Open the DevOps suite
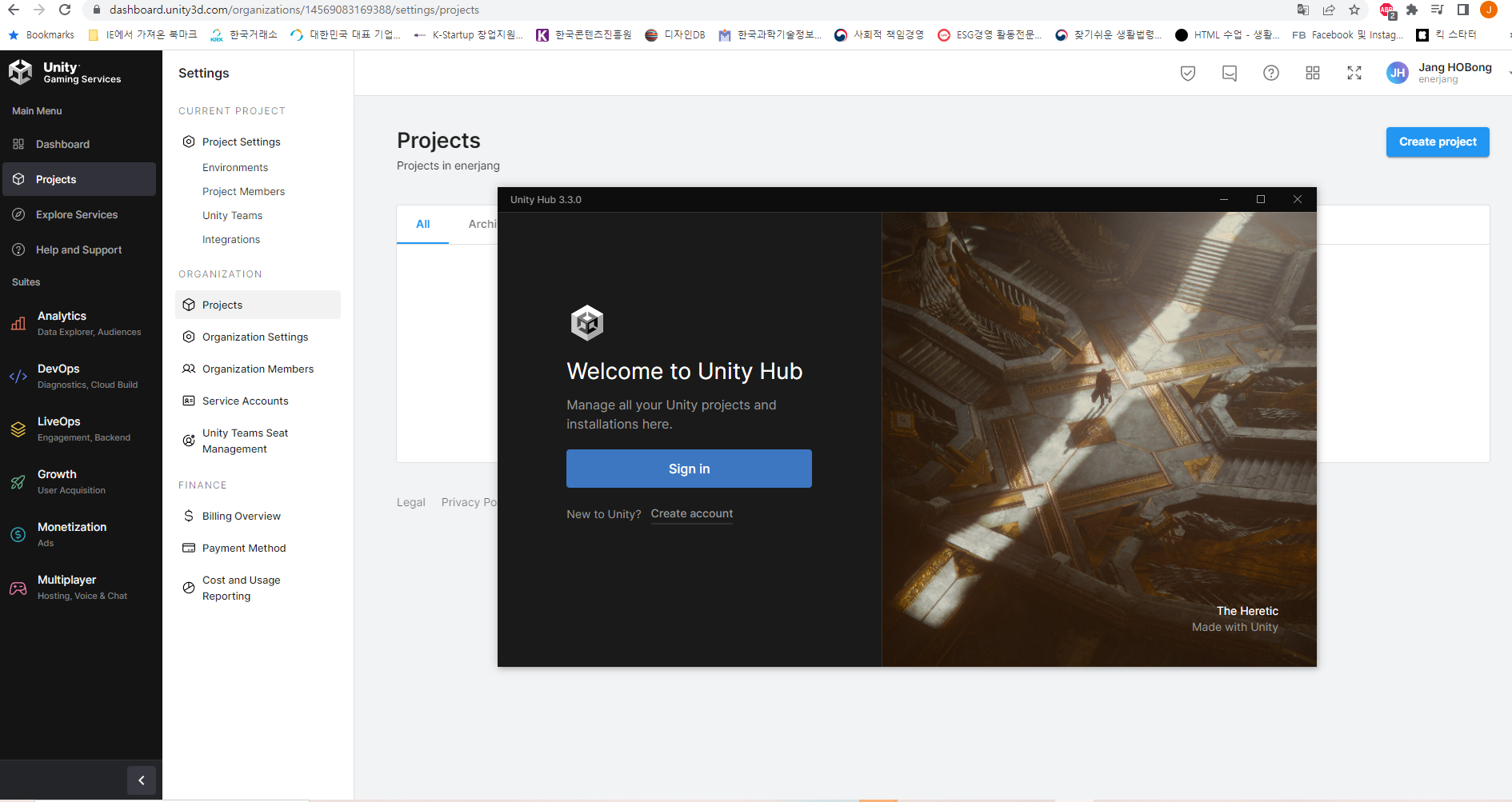The width and height of the screenshot is (1512, 802). pos(79,376)
